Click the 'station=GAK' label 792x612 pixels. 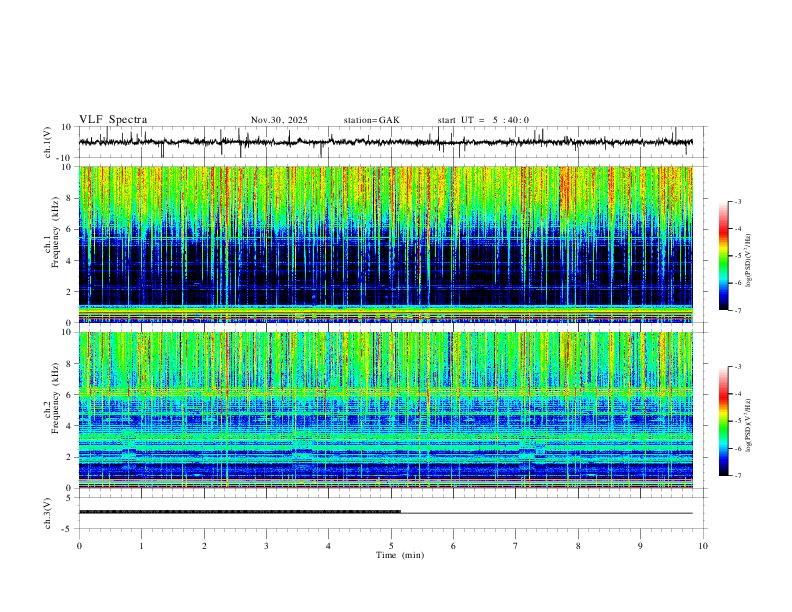coord(372,120)
